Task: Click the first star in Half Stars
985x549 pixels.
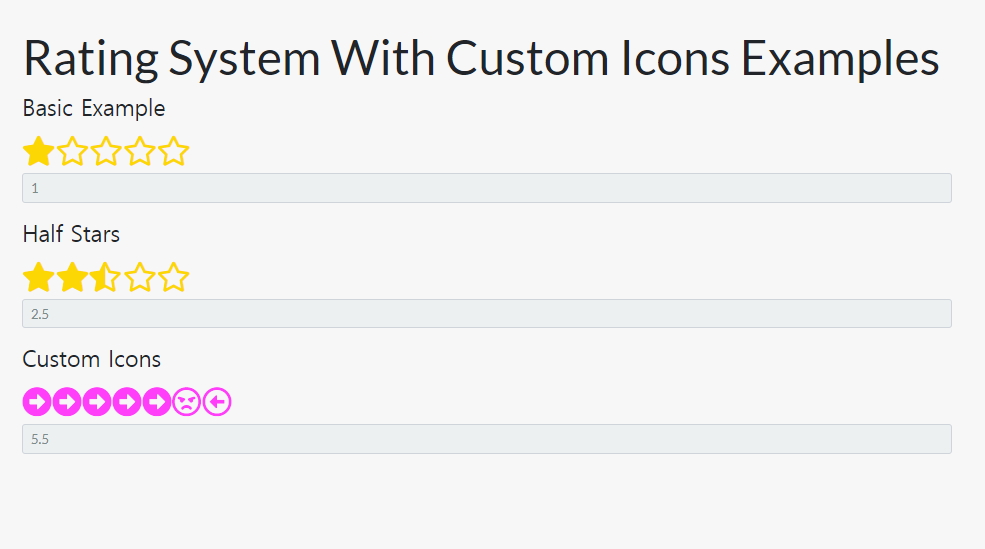Action: (x=38, y=277)
